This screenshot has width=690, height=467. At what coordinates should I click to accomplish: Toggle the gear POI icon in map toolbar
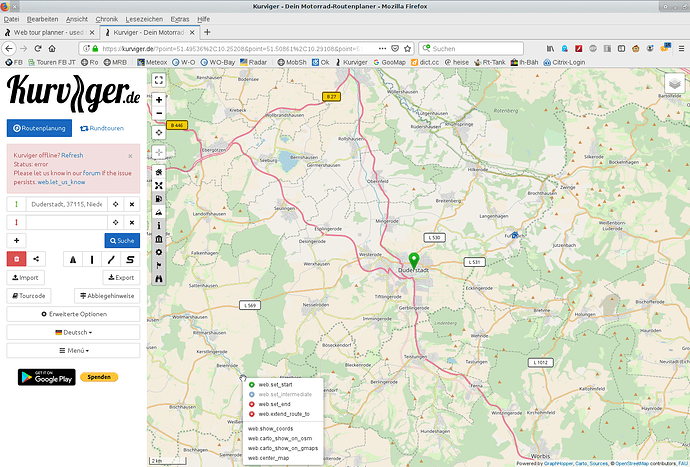[x=159, y=252]
